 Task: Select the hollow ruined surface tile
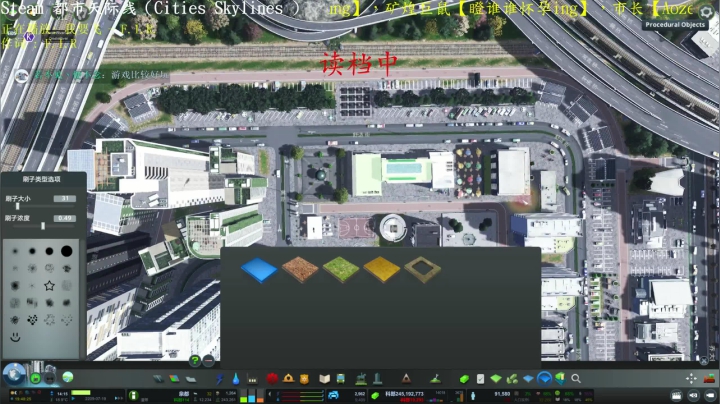tap(422, 269)
